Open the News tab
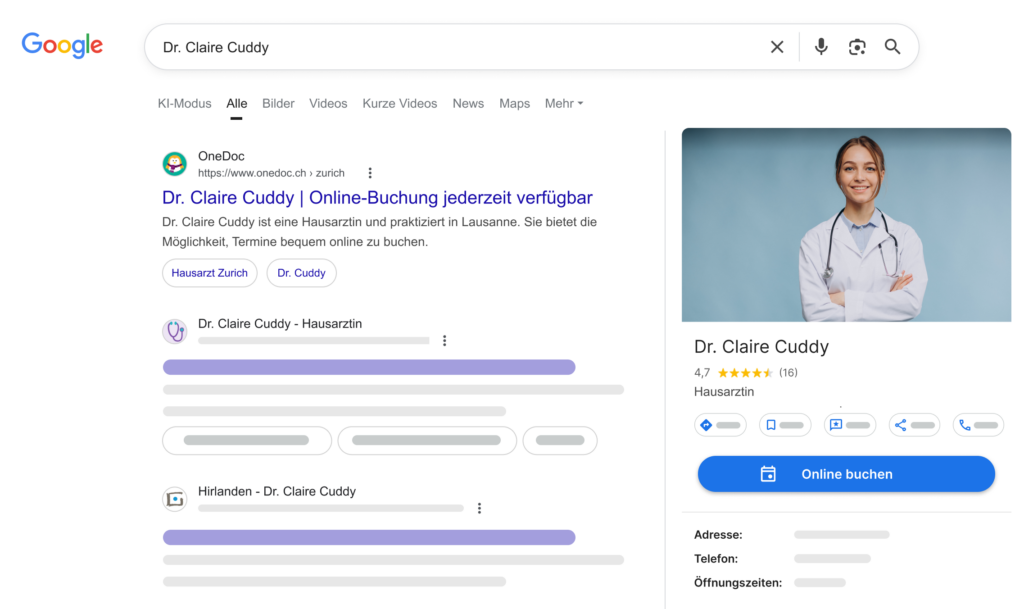 click(468, 103)
